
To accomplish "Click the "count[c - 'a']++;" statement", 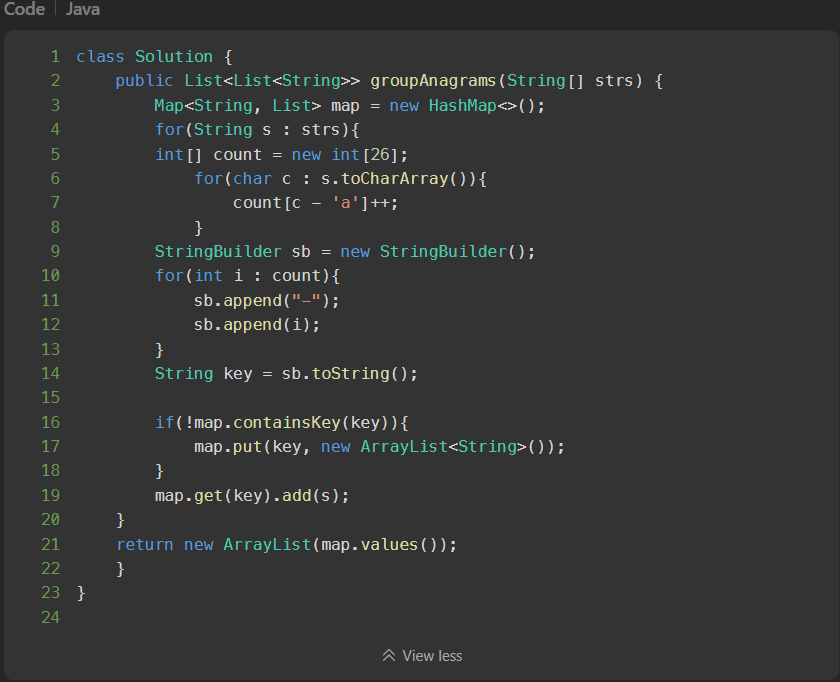I will pyautogui.click(x=316, y=203).
